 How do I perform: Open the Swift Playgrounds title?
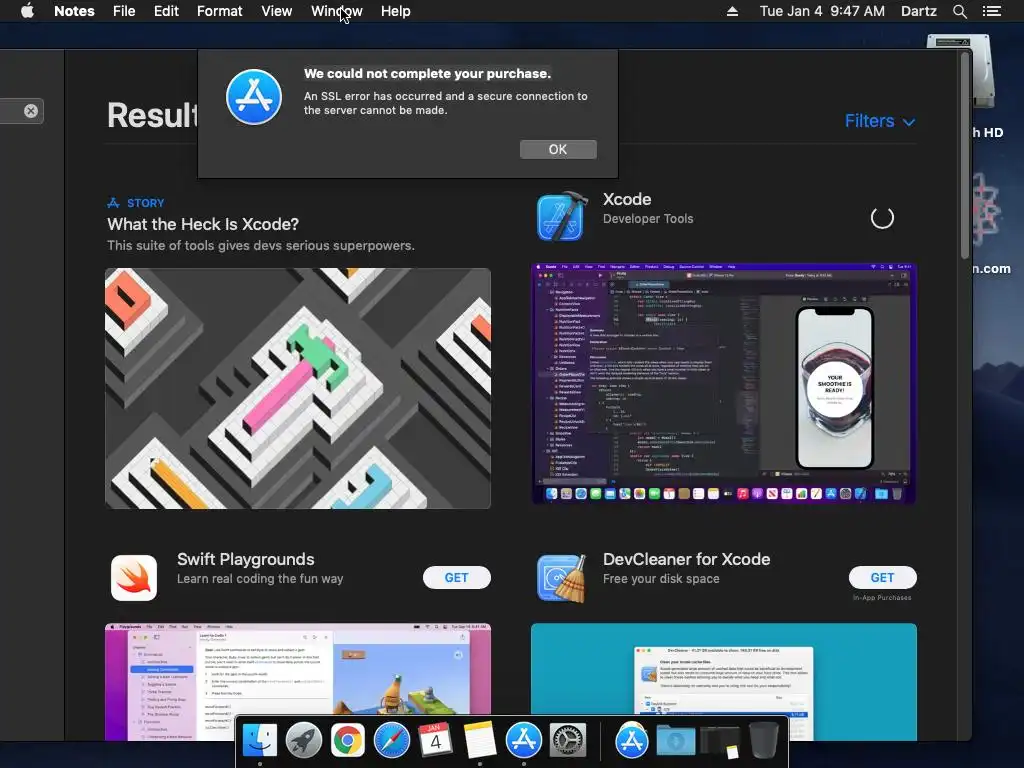[246, 560]
